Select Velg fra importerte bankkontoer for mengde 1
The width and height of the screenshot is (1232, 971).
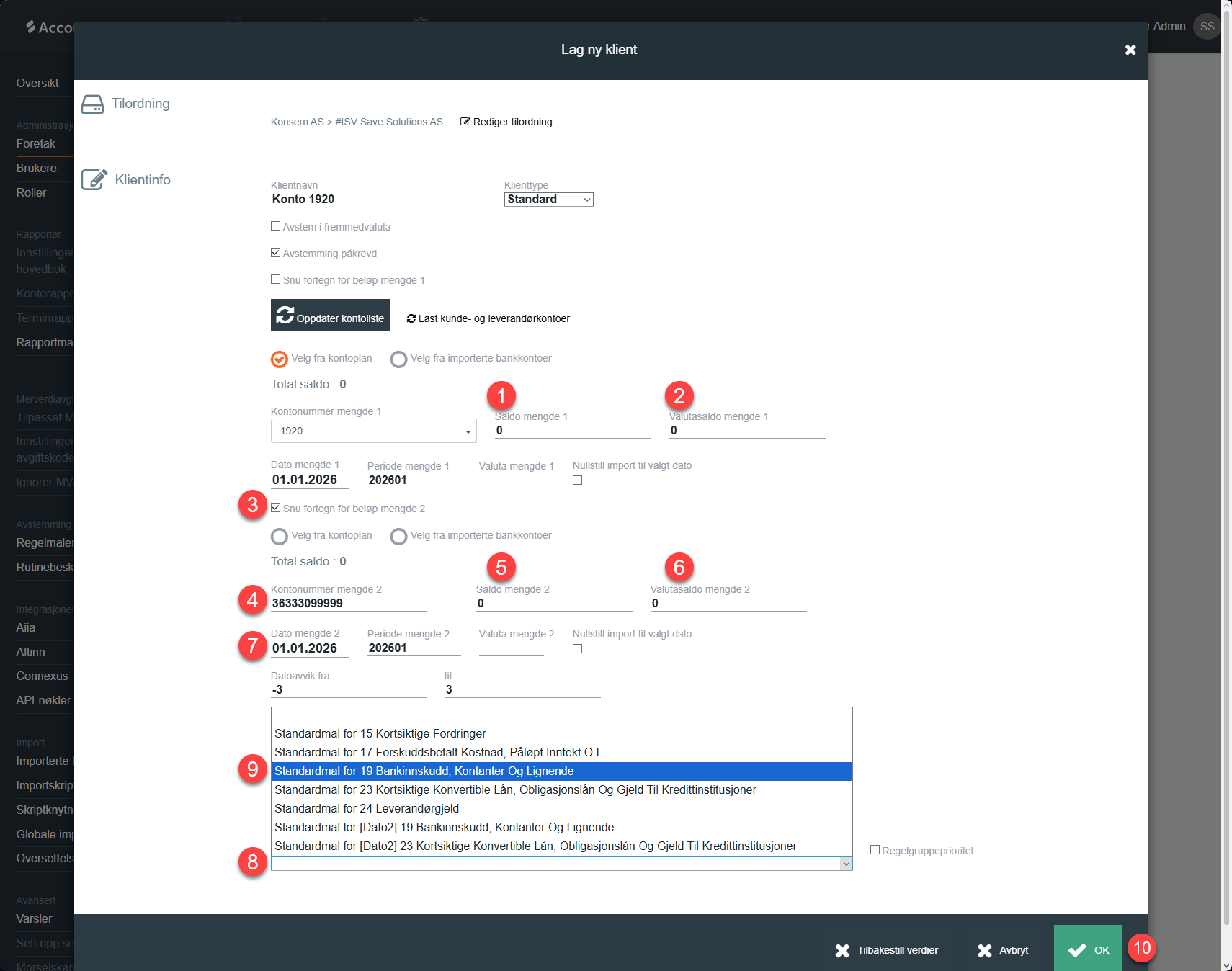[398, 359]
